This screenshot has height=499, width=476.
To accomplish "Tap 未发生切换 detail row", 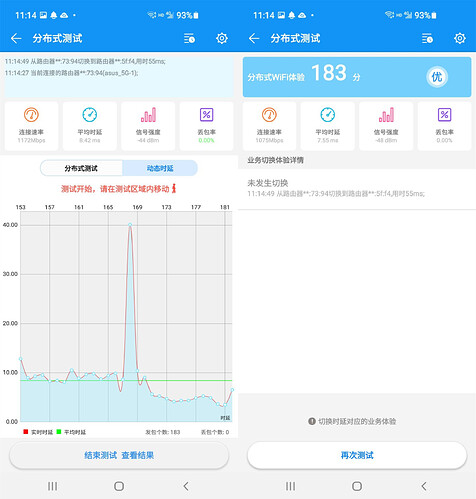I will 357,188.
